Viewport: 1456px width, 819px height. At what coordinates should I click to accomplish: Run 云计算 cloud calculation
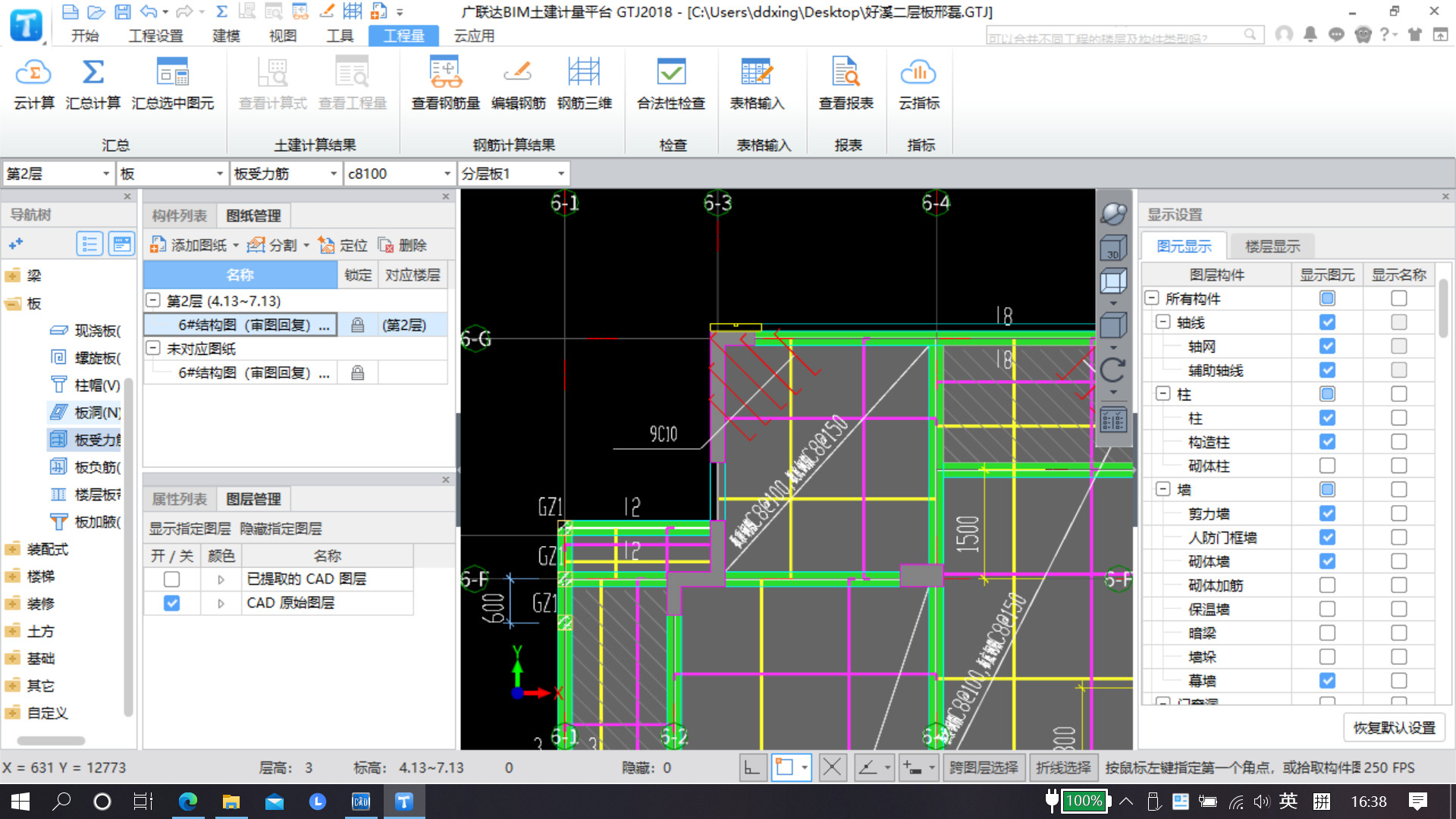[33, 84]
